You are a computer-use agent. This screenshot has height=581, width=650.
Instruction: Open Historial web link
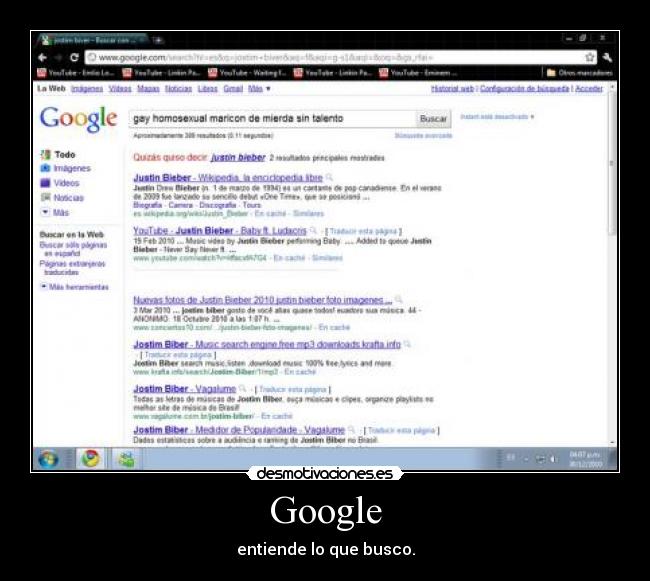pyautogui.click(x=452, y=89)
